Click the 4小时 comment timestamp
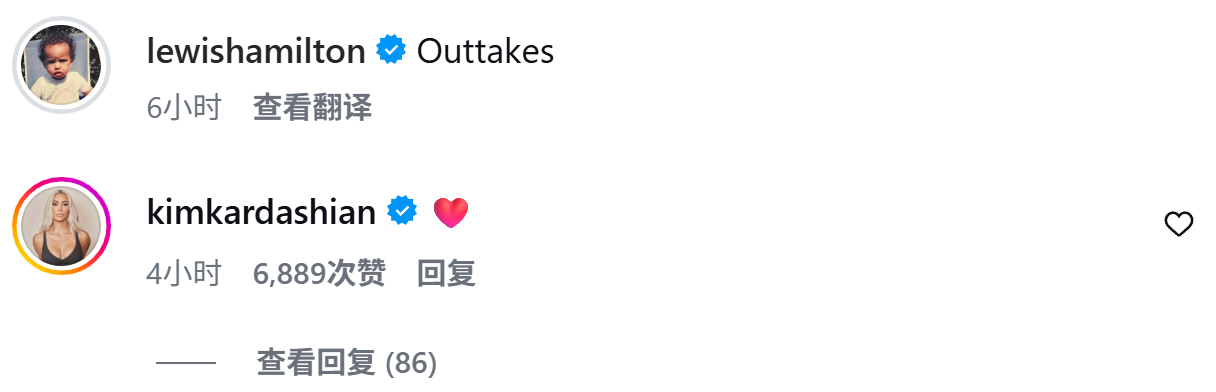This screenshot has width=1216, height=392. (x=184, y=273)
